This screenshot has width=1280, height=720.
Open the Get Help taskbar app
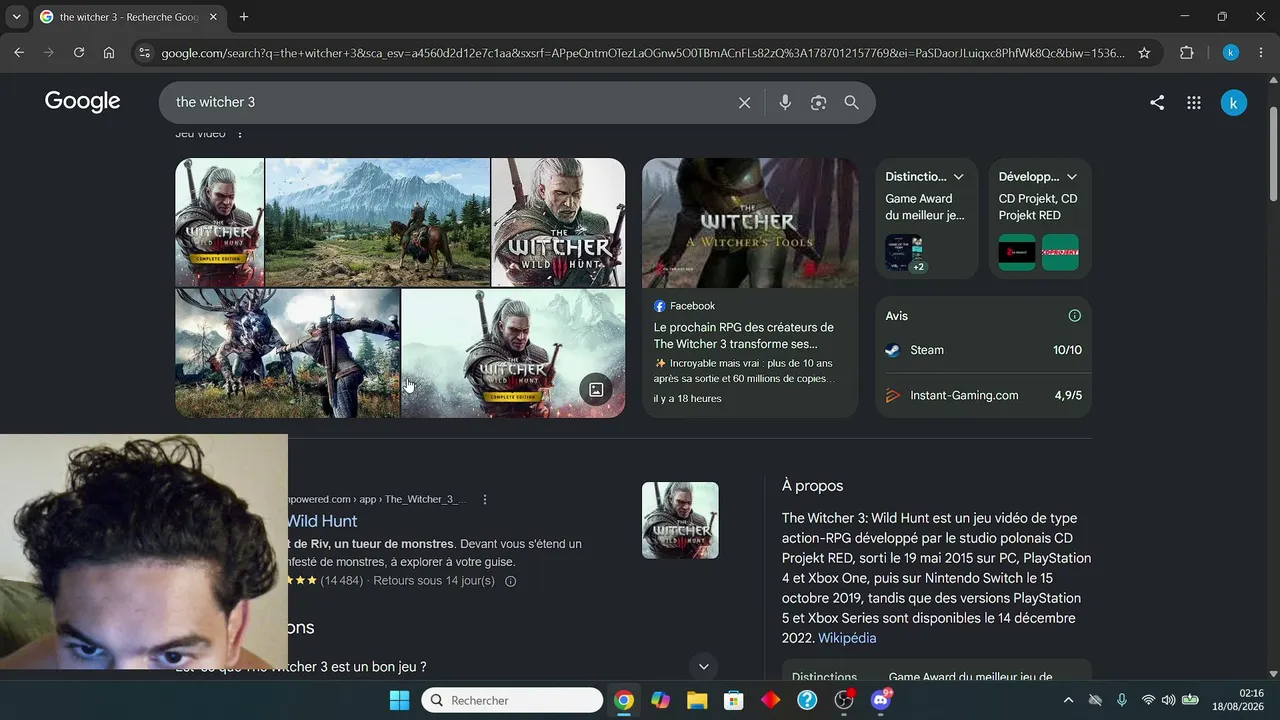[807, 700]
